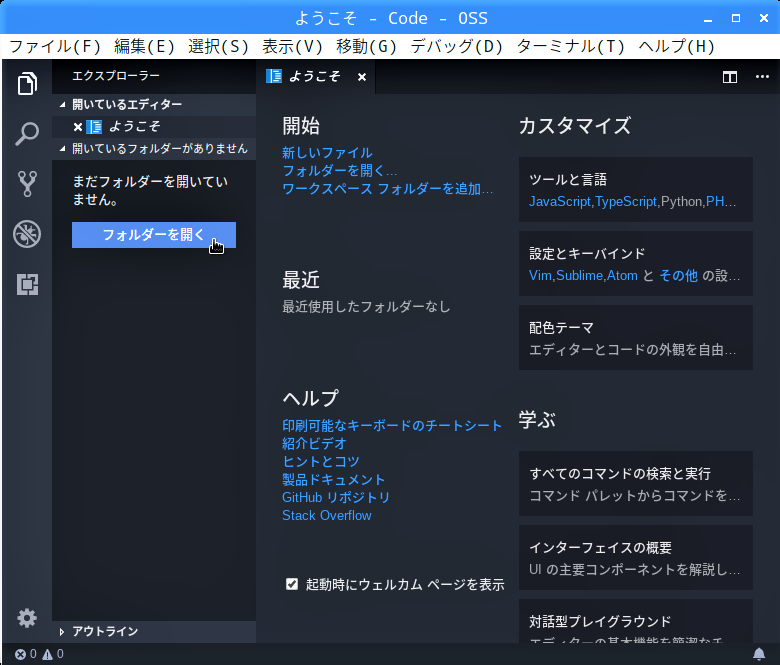This screenshot has height=665, width=780.
Task: Open the Extensions view icon
Action: click(27, 285)
